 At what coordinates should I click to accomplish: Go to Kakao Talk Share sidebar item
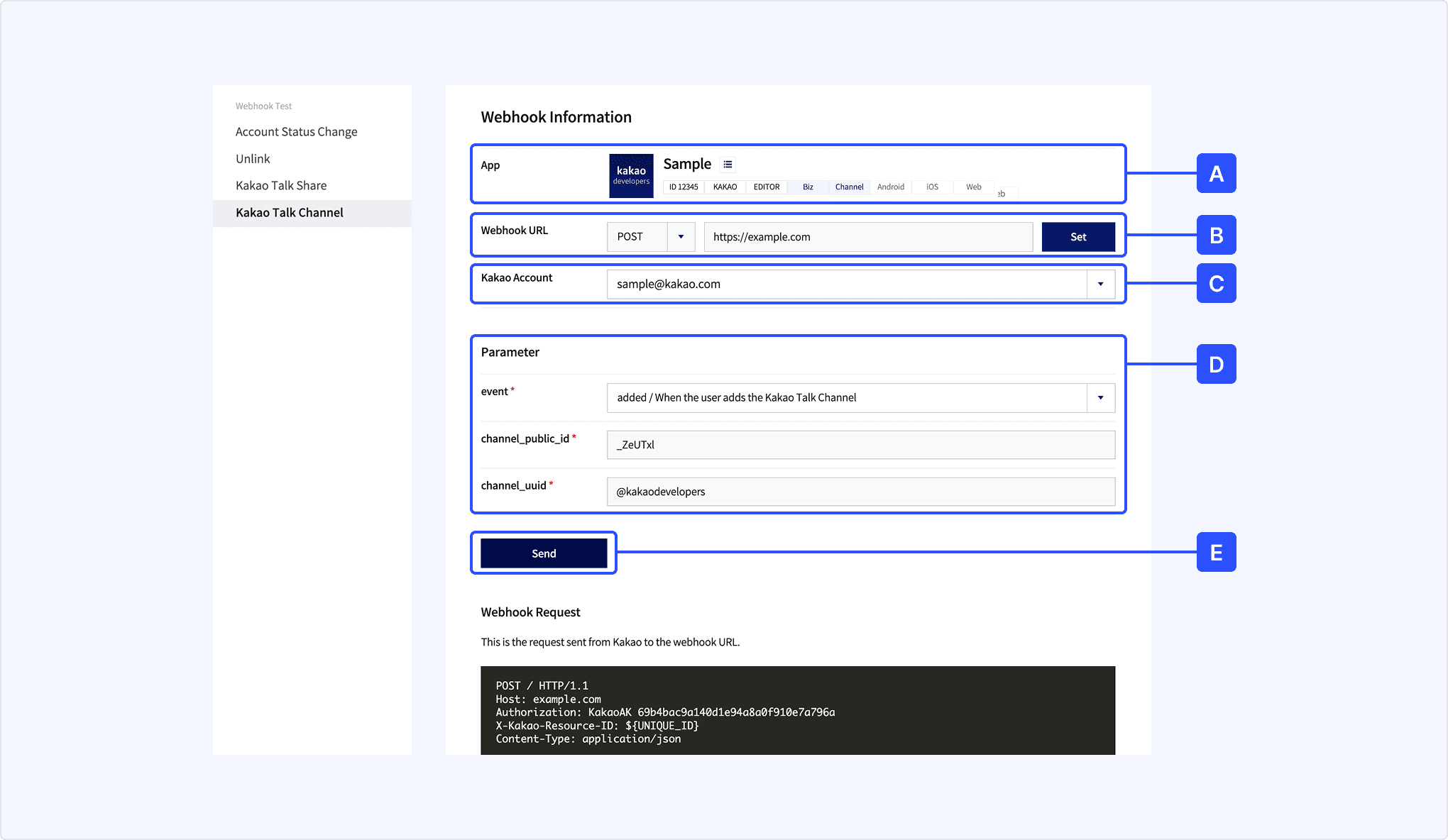281,186
